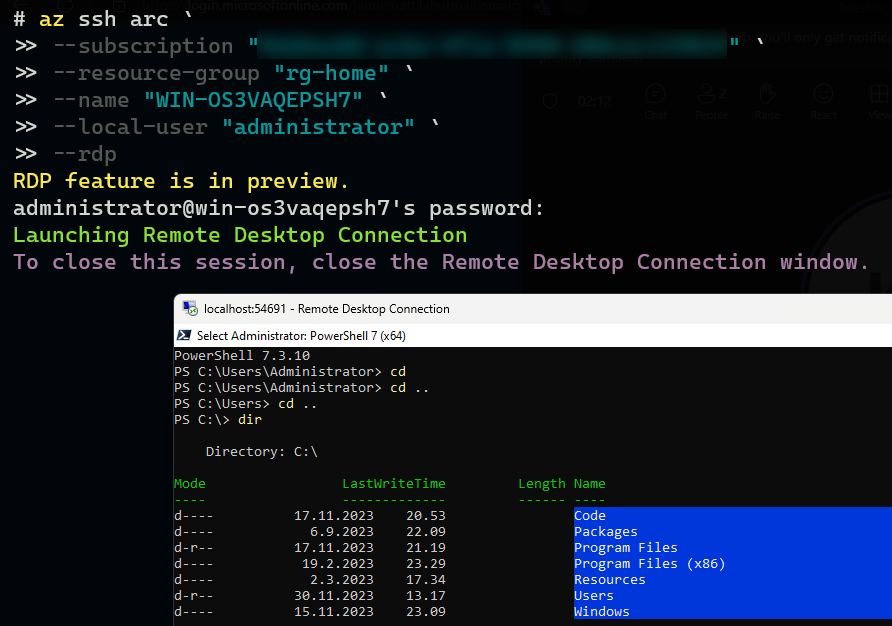Open the People panel in the background Teams meeting
892x626 pixels.
(x=712, y=102)
